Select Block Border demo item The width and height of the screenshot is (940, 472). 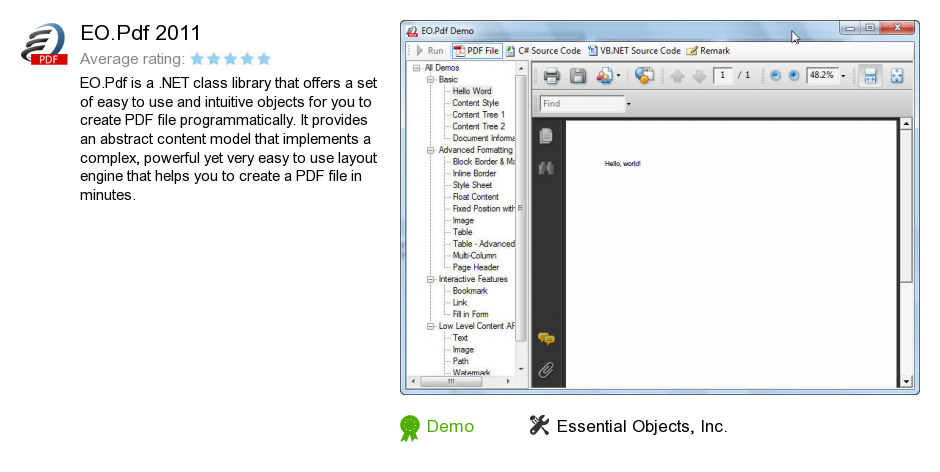483,162
